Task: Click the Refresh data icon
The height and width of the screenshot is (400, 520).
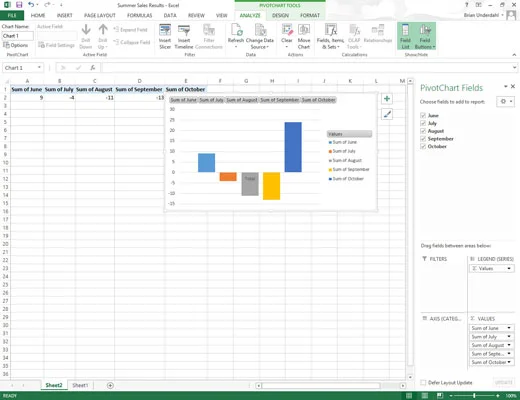Action: point(236,30)
